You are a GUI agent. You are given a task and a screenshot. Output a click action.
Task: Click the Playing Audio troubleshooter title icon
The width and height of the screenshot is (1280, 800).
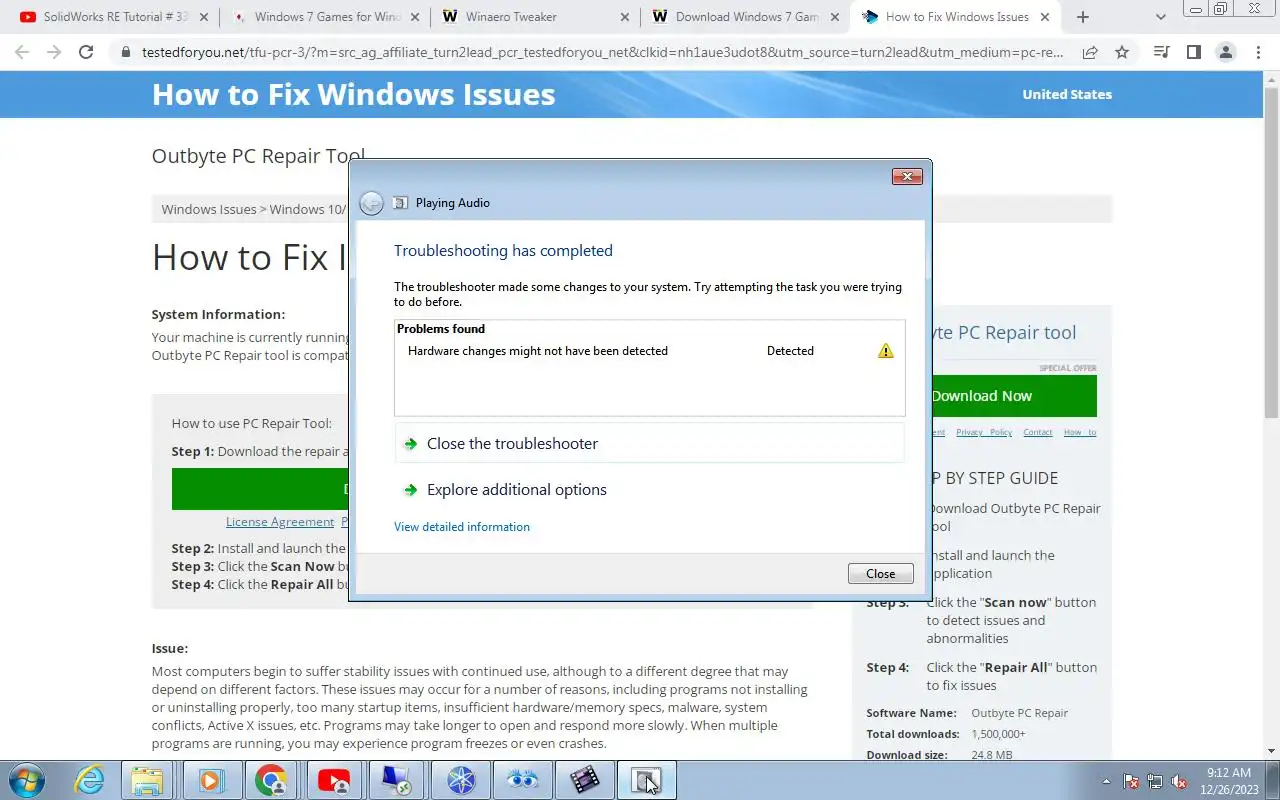click(x=400, y=203)
